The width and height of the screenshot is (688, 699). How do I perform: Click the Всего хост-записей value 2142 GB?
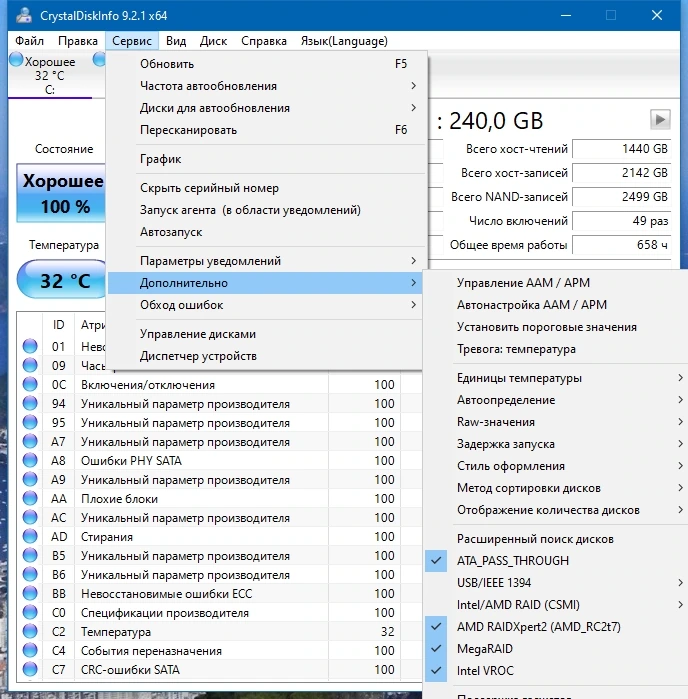tap(622, 173)
